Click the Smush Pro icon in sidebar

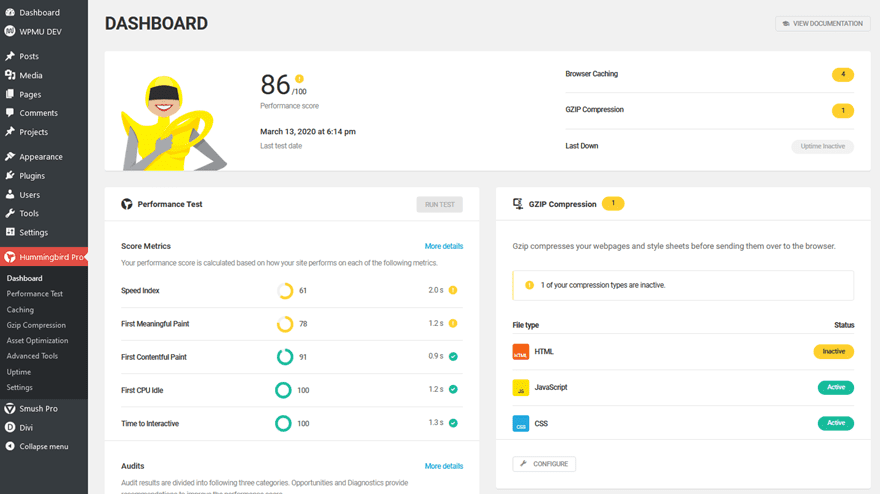(x=10, y=408)
